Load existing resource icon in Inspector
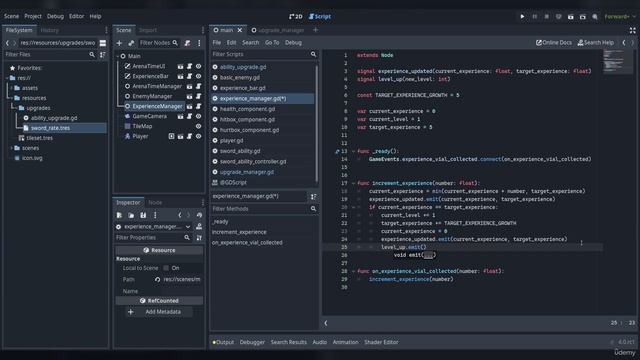The height and width of the screenshot is (360, 640). coord(131,215)
